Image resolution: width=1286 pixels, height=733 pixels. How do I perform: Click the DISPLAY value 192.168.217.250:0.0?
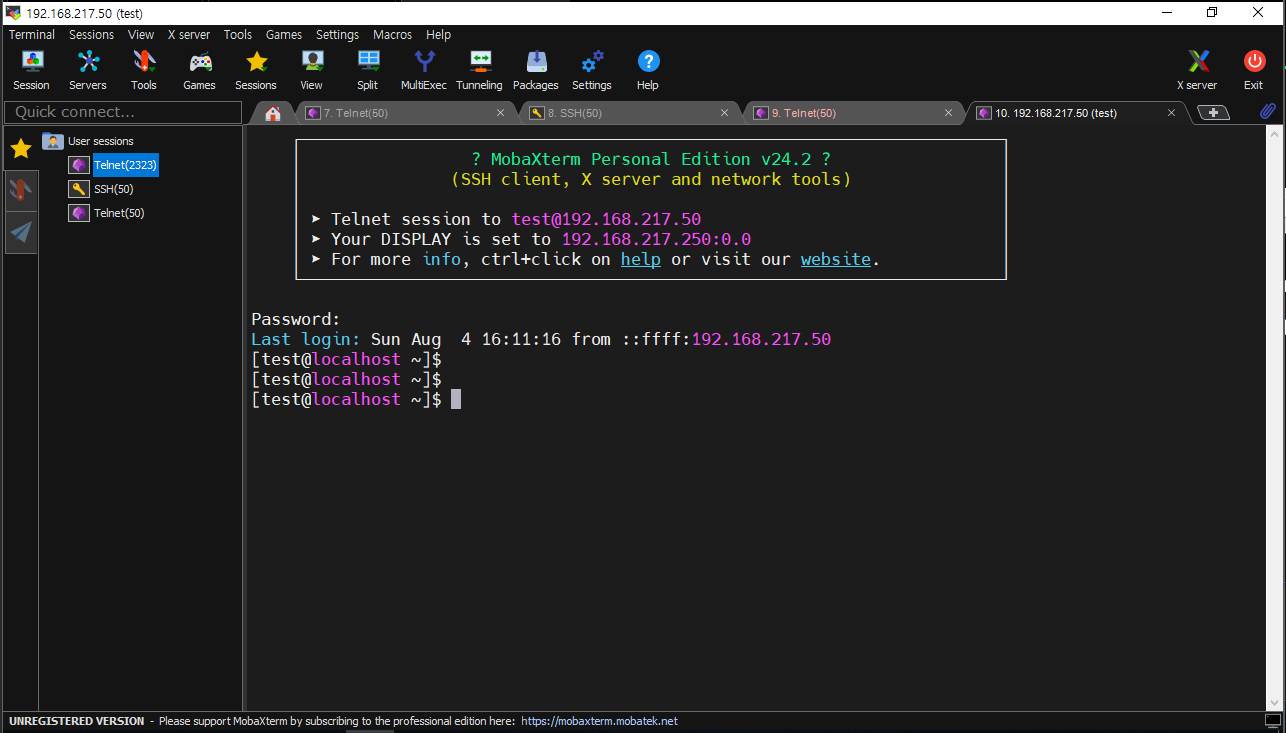(x=656, y=239)
